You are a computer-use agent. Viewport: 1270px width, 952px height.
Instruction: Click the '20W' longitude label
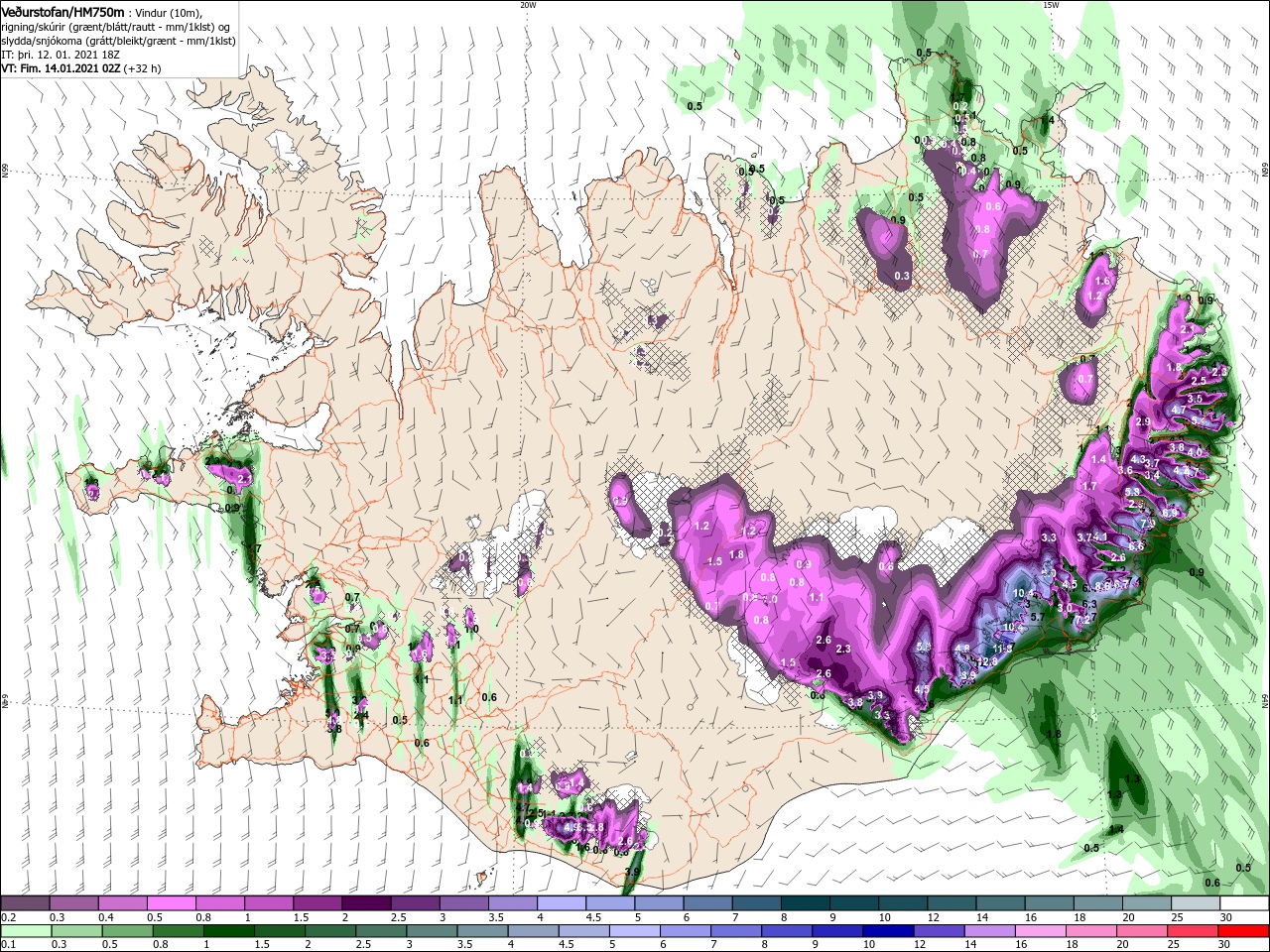tap(528, 5)
